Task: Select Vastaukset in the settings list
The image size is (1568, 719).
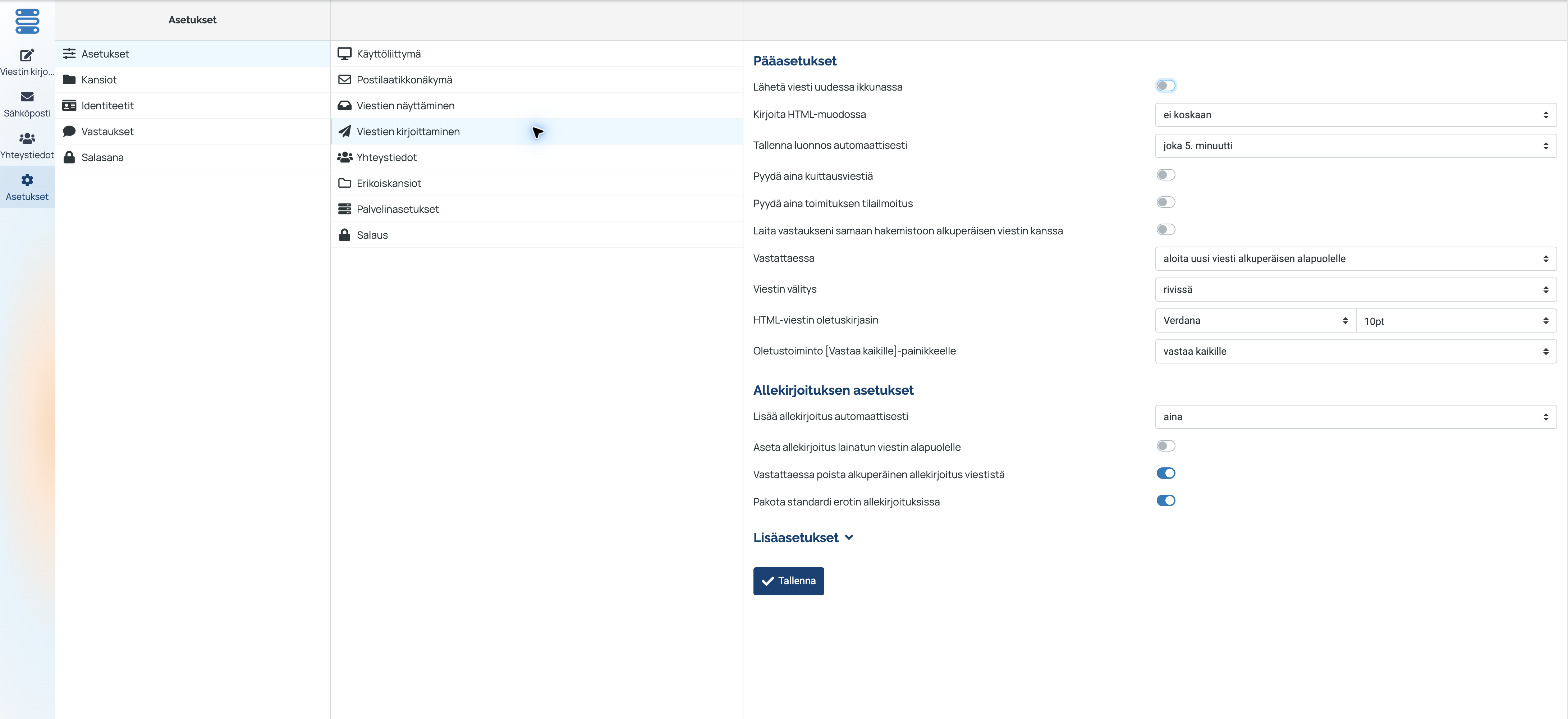Action: pyautogui.click(x=192, y=132)
